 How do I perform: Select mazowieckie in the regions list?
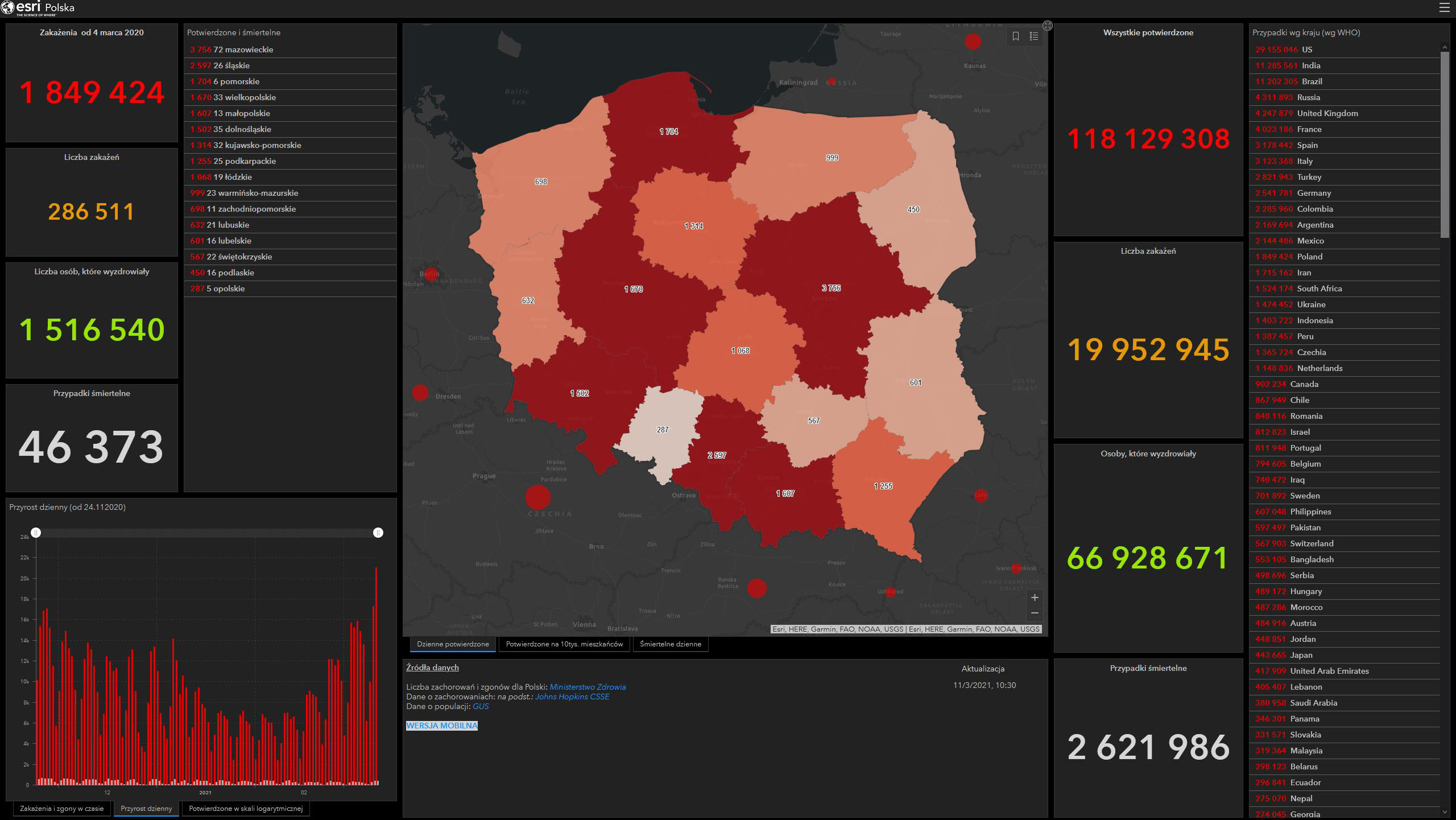click(243, 50)
